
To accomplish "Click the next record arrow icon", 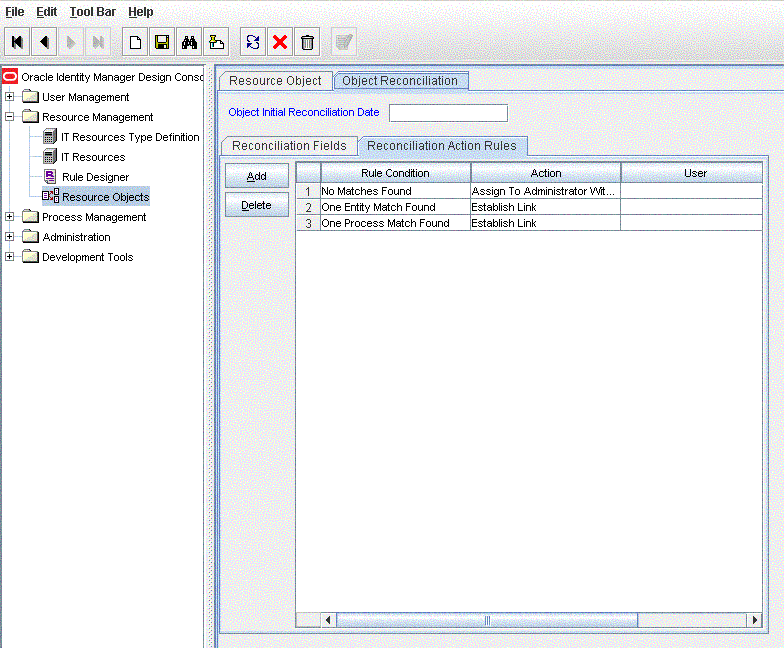I will (71, 42).
